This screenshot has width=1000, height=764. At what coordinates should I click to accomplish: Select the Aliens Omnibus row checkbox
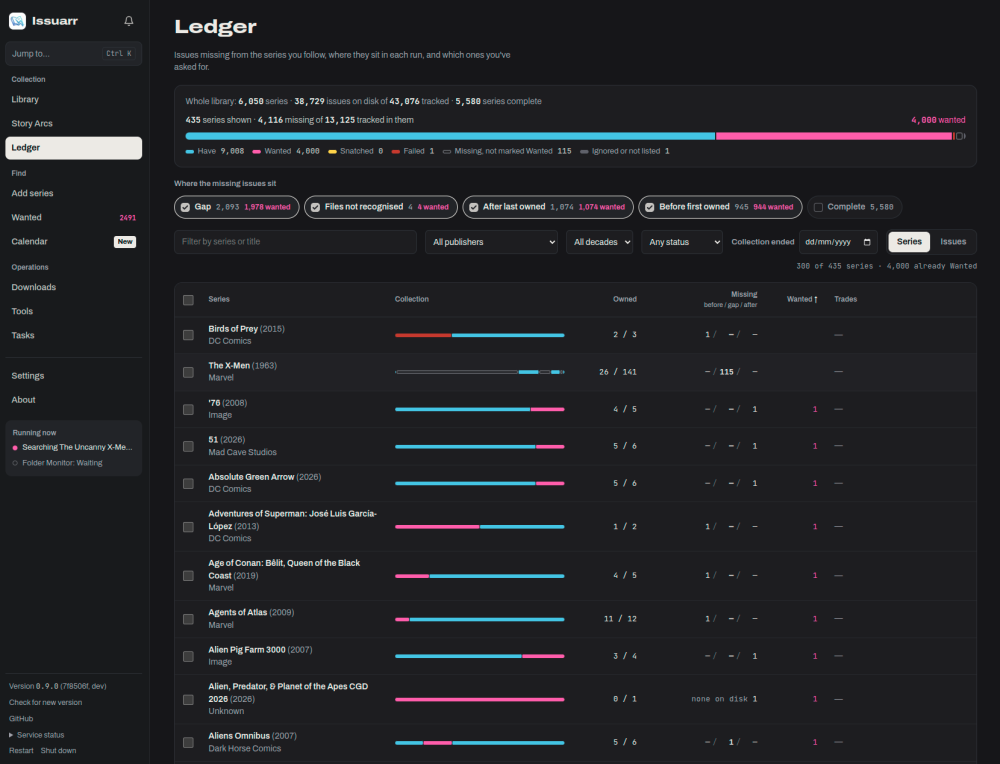(188, 742)
